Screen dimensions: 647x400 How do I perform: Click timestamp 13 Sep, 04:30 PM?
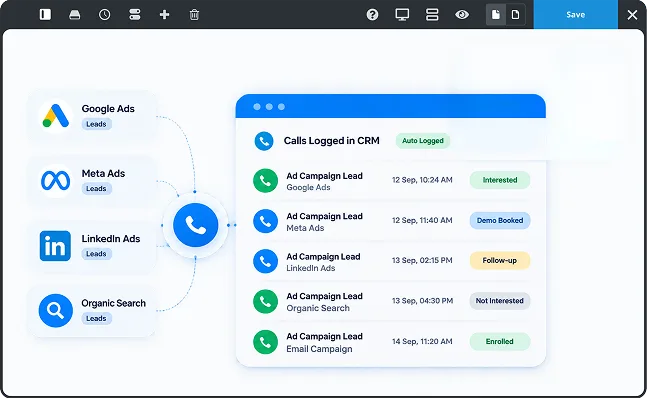tap(423, 301)
